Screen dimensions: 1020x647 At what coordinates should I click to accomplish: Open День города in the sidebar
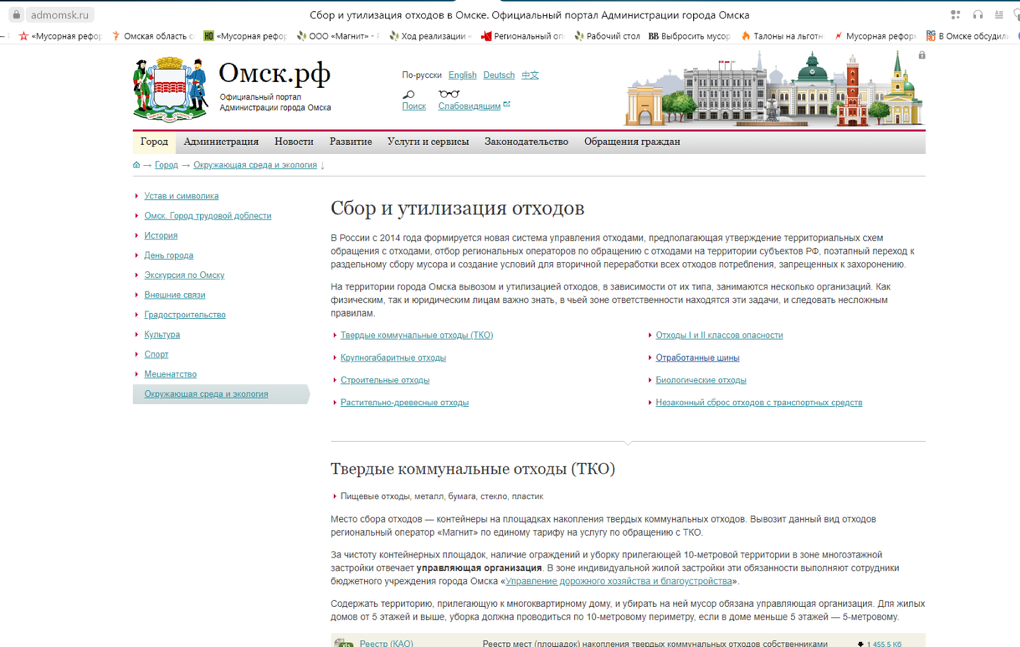click(168, 256)
